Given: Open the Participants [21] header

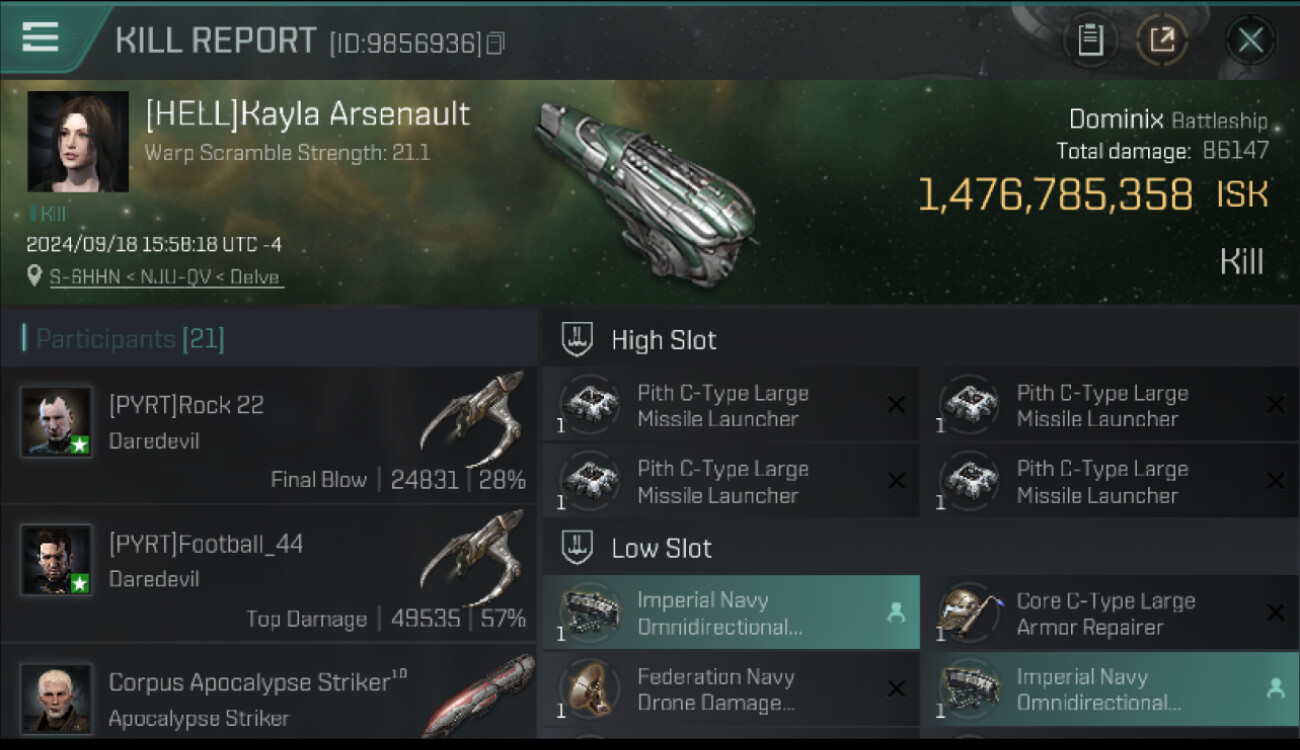Looking at the screenshot, I should [130, 339].
